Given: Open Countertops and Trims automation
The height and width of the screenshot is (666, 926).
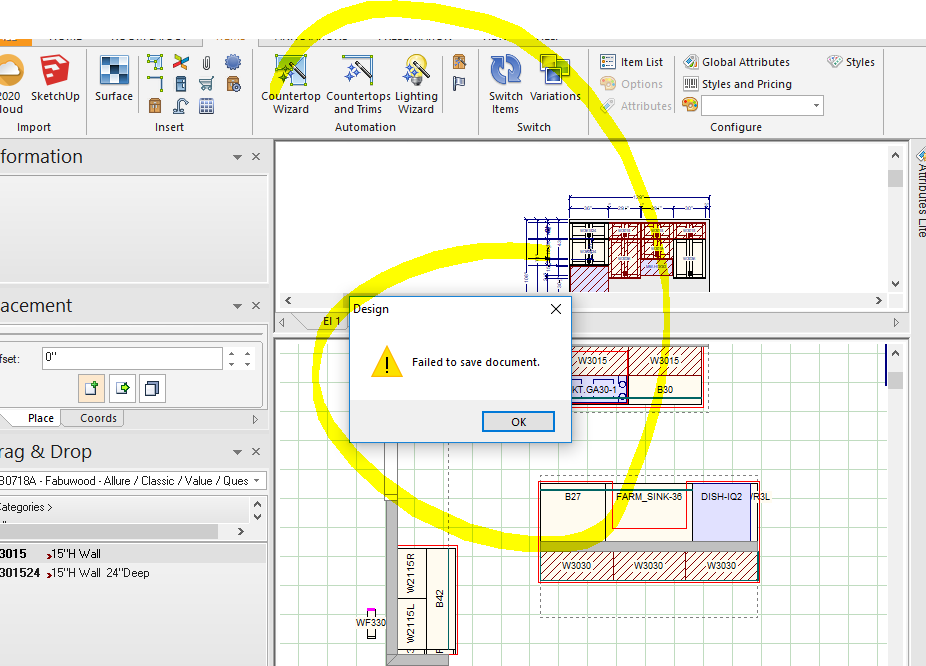Looking at the screenshot, I should coord(358,80).
